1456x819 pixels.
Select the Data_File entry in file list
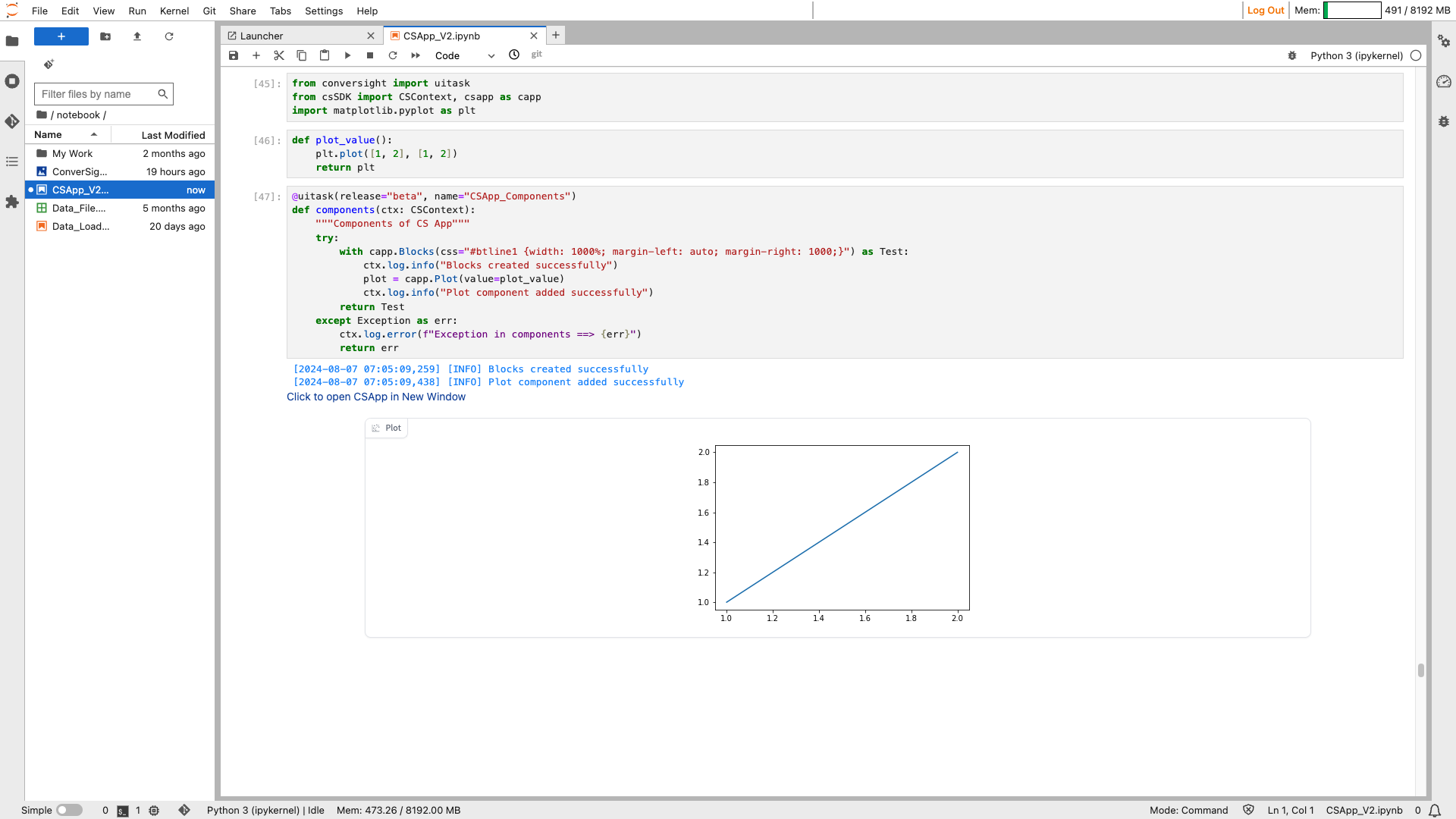point(120,208)
